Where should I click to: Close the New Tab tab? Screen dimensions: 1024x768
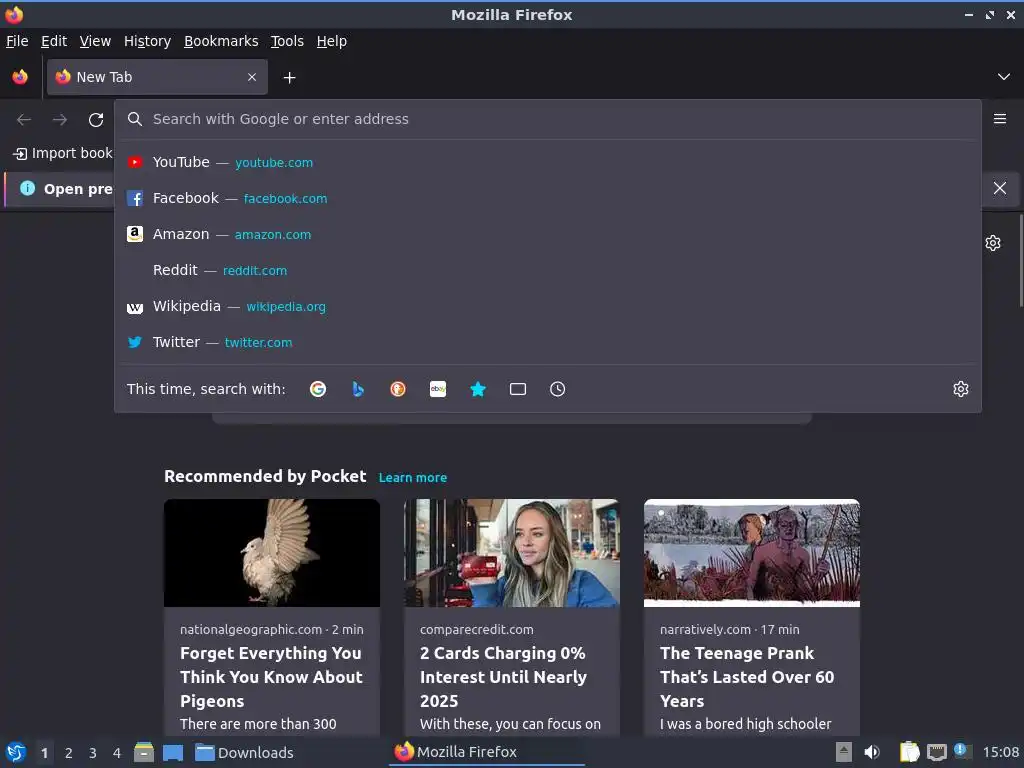coord(251,77)
